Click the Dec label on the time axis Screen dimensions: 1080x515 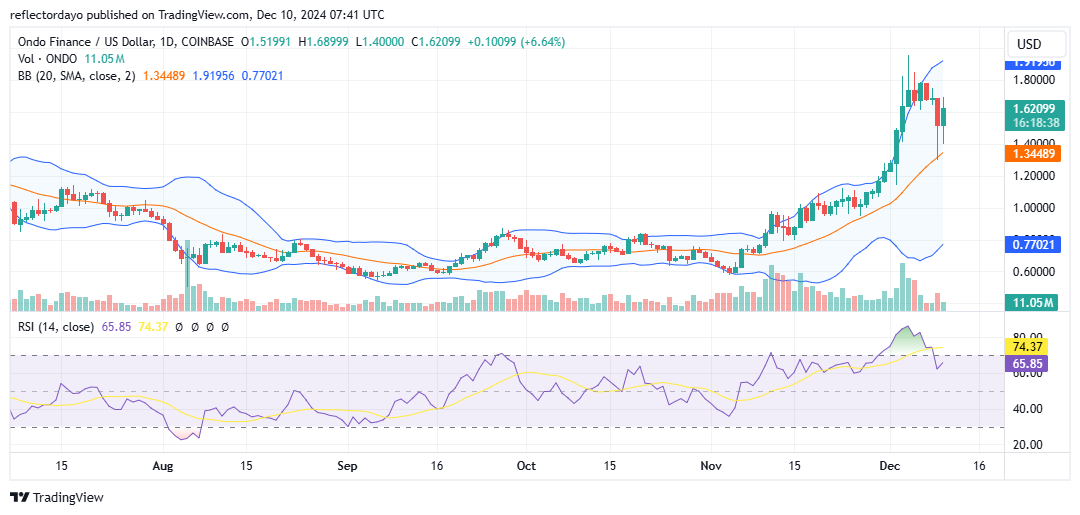[890, 465]
